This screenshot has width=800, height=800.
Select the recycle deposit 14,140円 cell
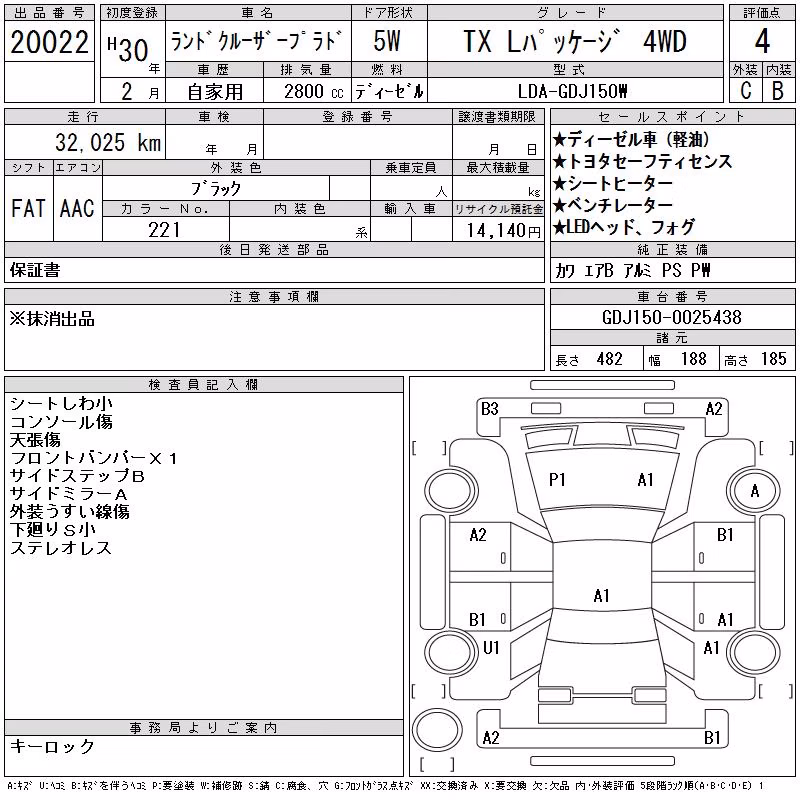pyautogui.click(x=498, y=230)
